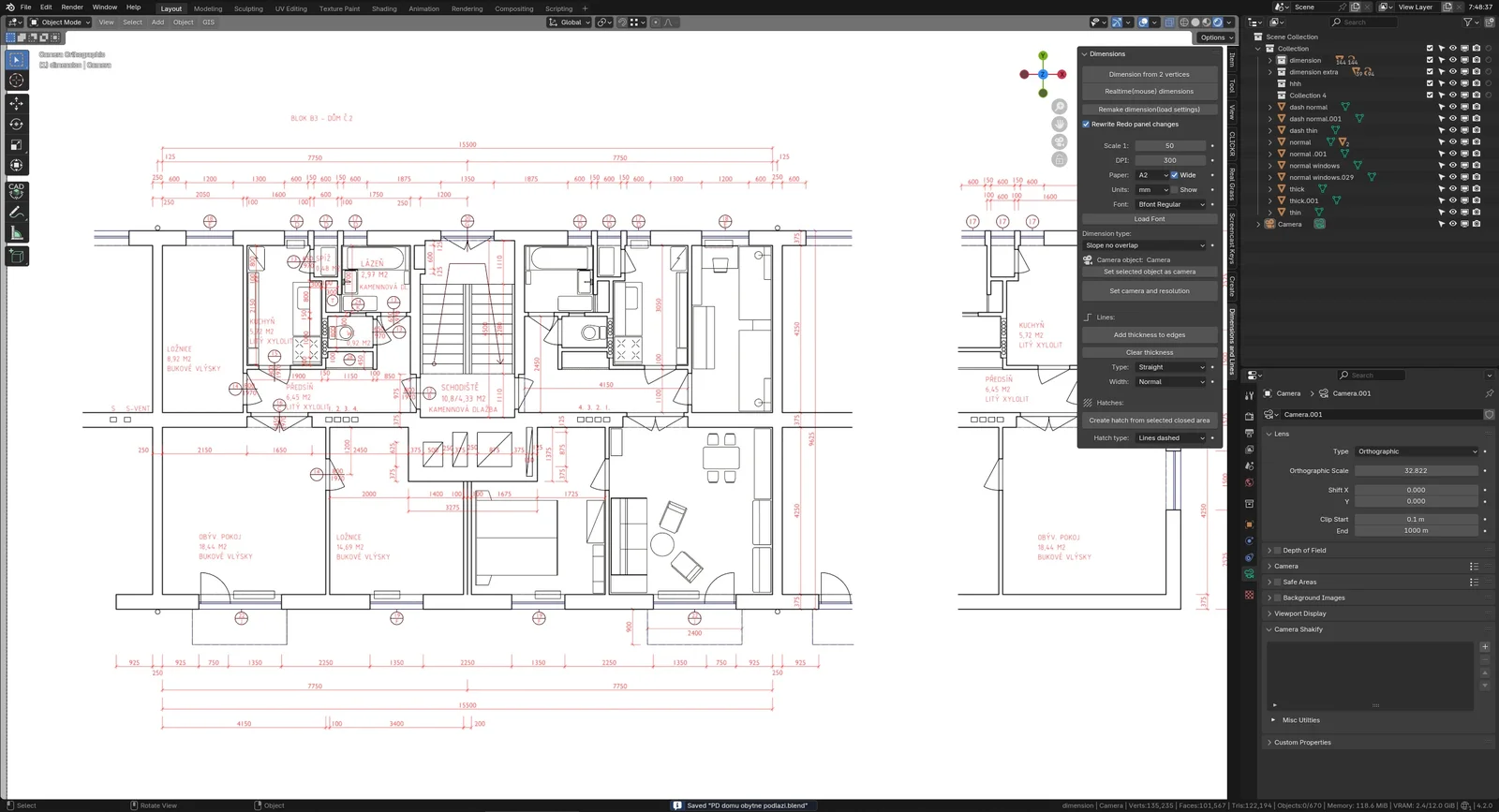Open the Paper size A2 dropdown
This screenshot has height=812, width=1499.
pos(1152,175)
